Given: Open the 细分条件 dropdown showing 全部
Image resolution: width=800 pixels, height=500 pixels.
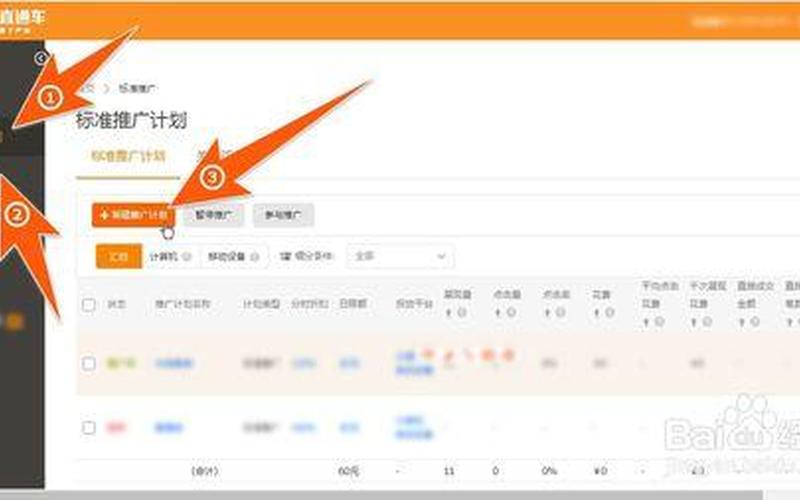Looking at the screenshot, I should pyautogui.click(x=400, y=256).
